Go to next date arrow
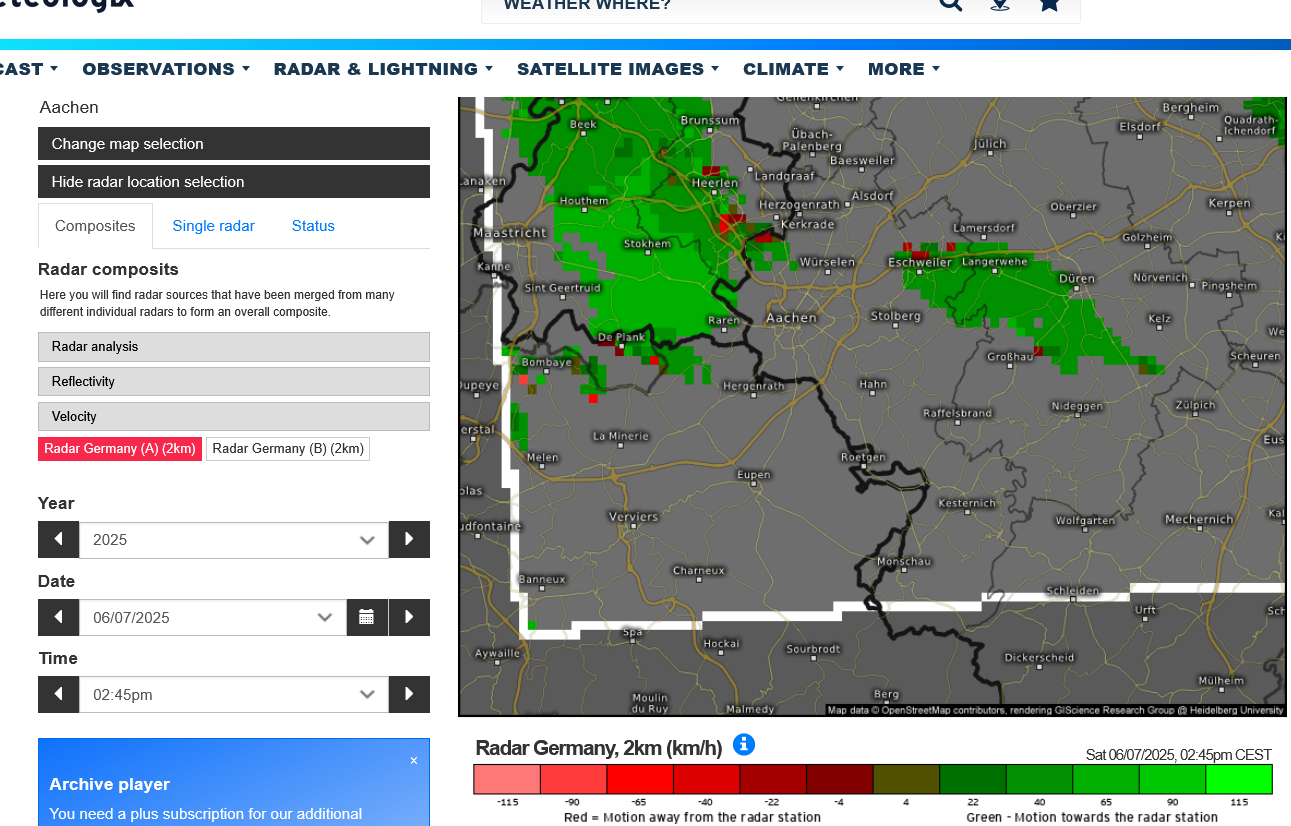This screenshot has width=1291, height=826. [x=409, y=617]
